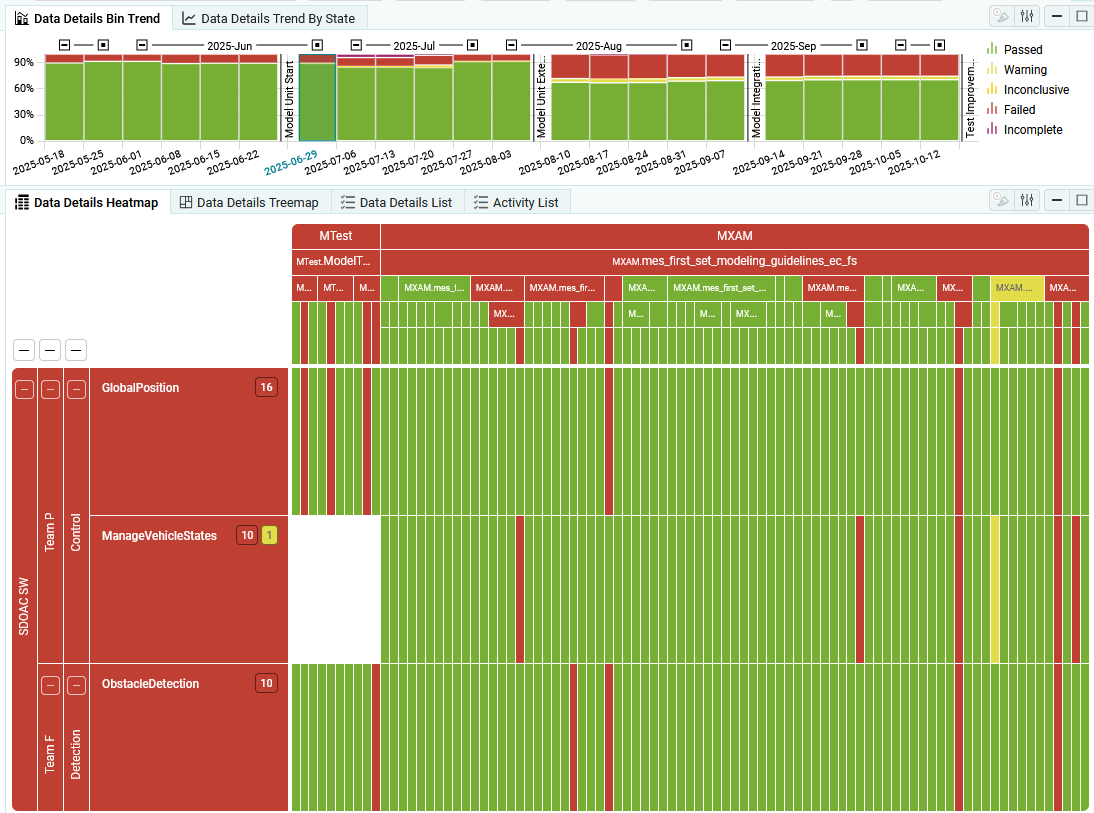Switch to Data Details Treemap tab
The height and width of the screenshot is (813, 1094).
(257, 202)
